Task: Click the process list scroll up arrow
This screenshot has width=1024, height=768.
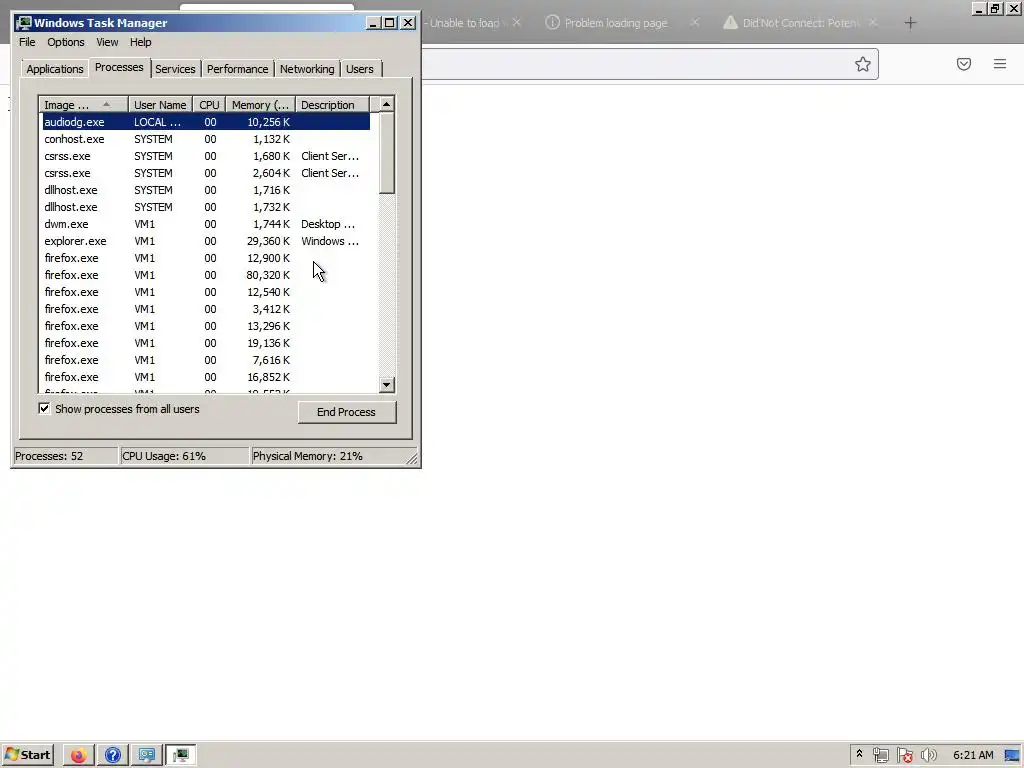Action: click(387, 104)
